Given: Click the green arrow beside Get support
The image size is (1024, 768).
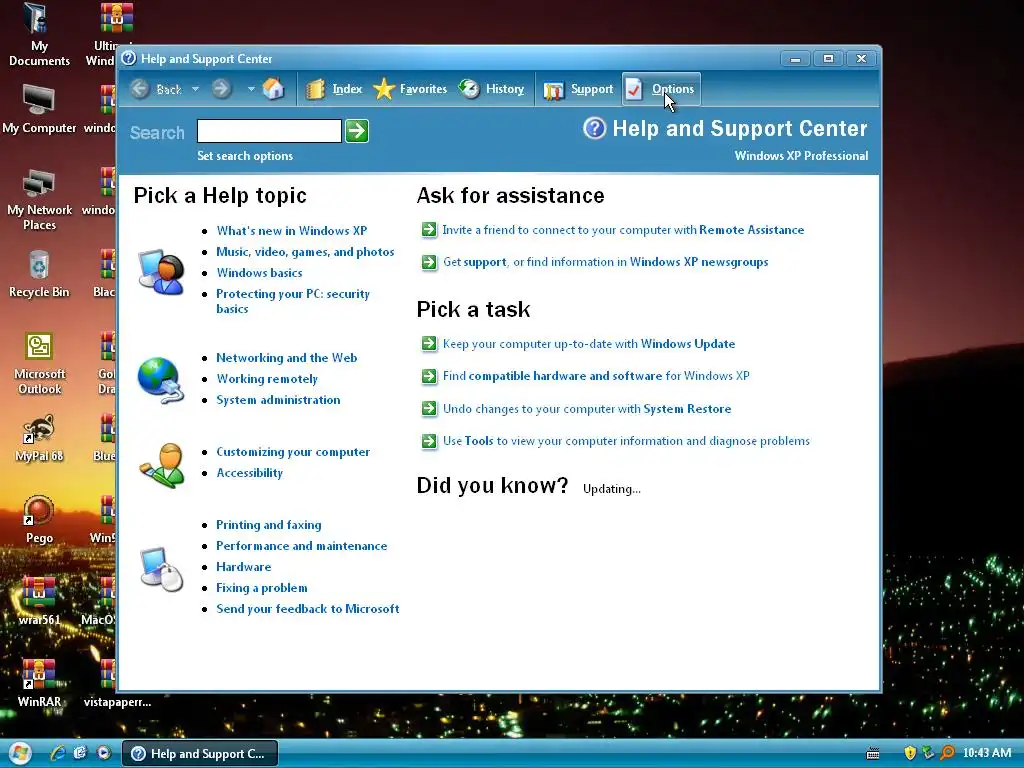Looking at the screenshot, I should pos(429,262).
